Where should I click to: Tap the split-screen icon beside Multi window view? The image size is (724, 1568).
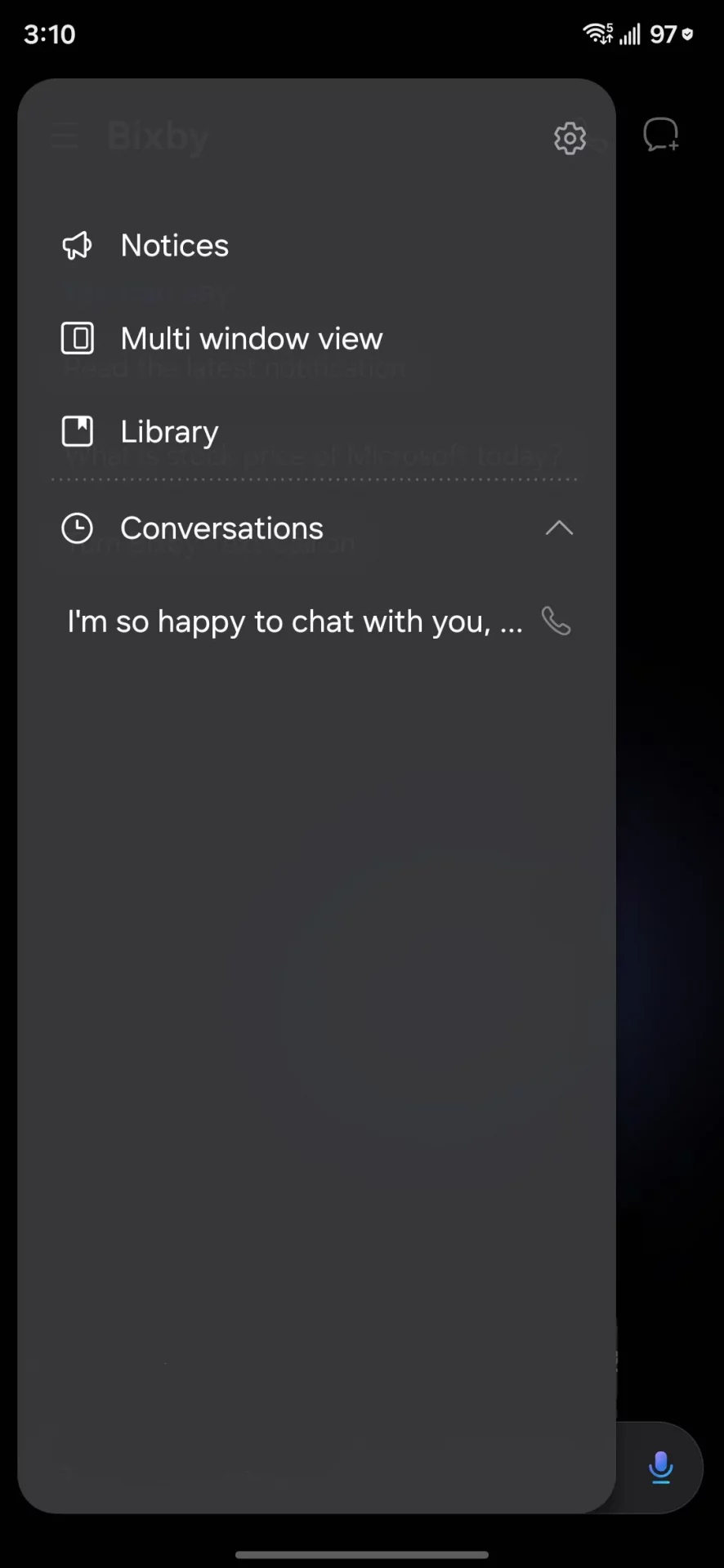tap(78, 338)
